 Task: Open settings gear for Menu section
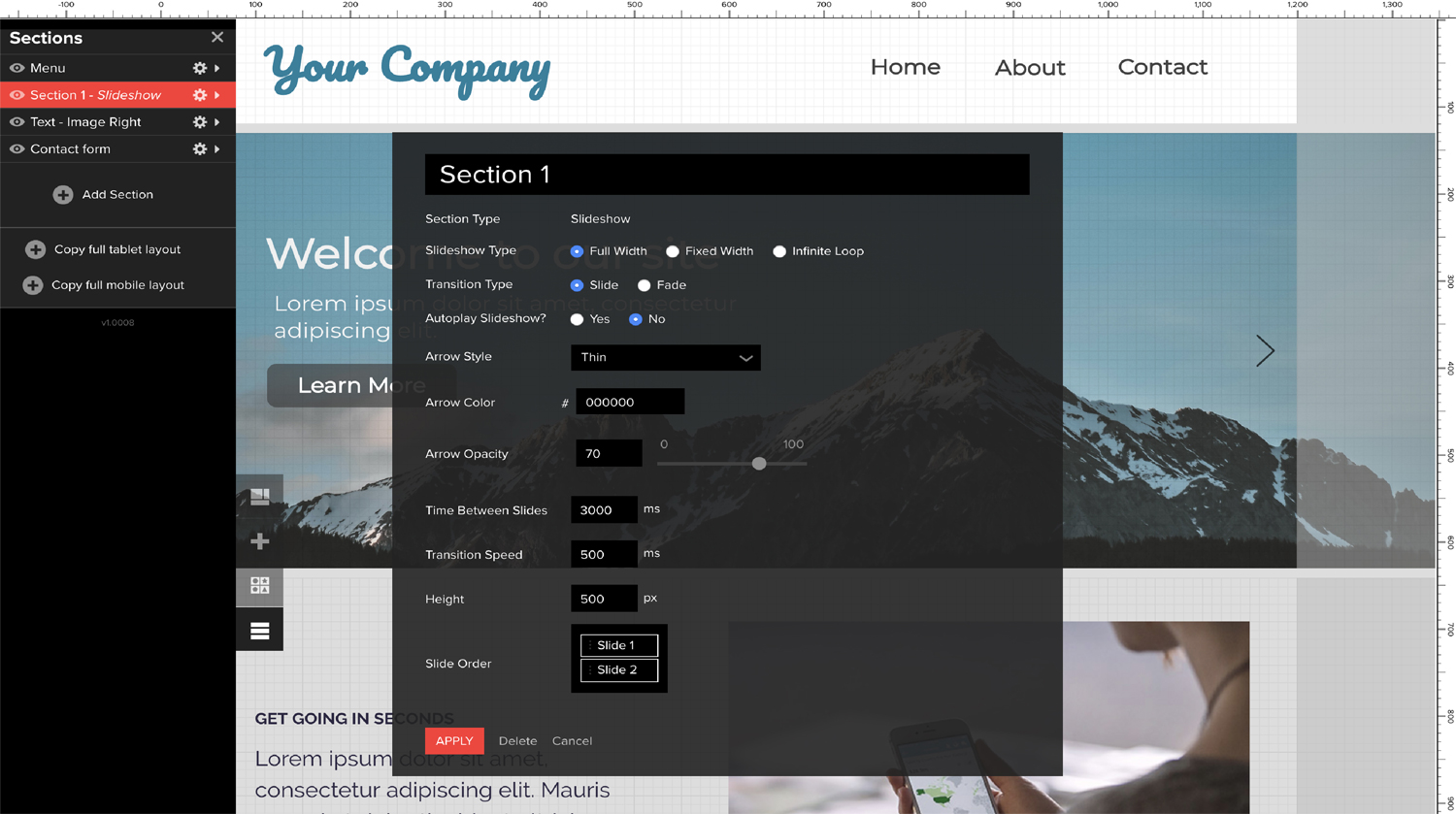point(199,68)
